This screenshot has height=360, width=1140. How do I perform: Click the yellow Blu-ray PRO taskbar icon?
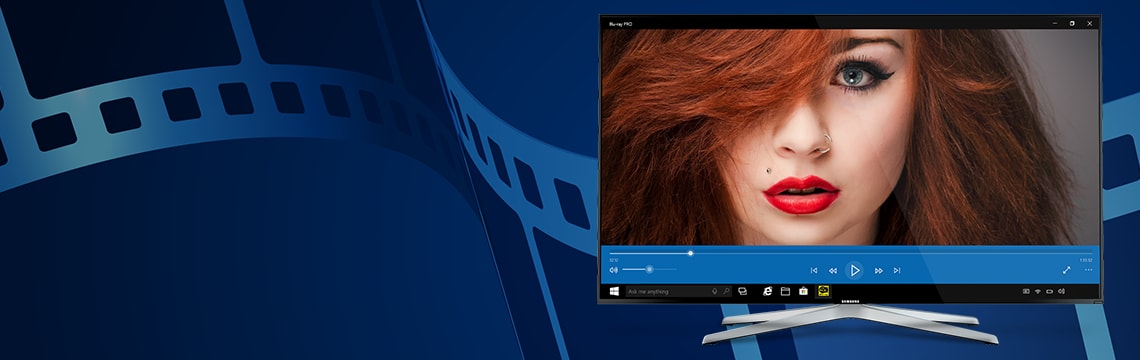(x=824, y=291)
